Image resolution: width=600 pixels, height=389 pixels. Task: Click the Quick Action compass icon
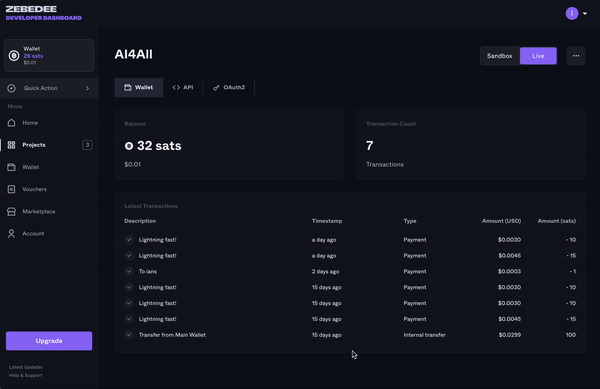point(11,88)
